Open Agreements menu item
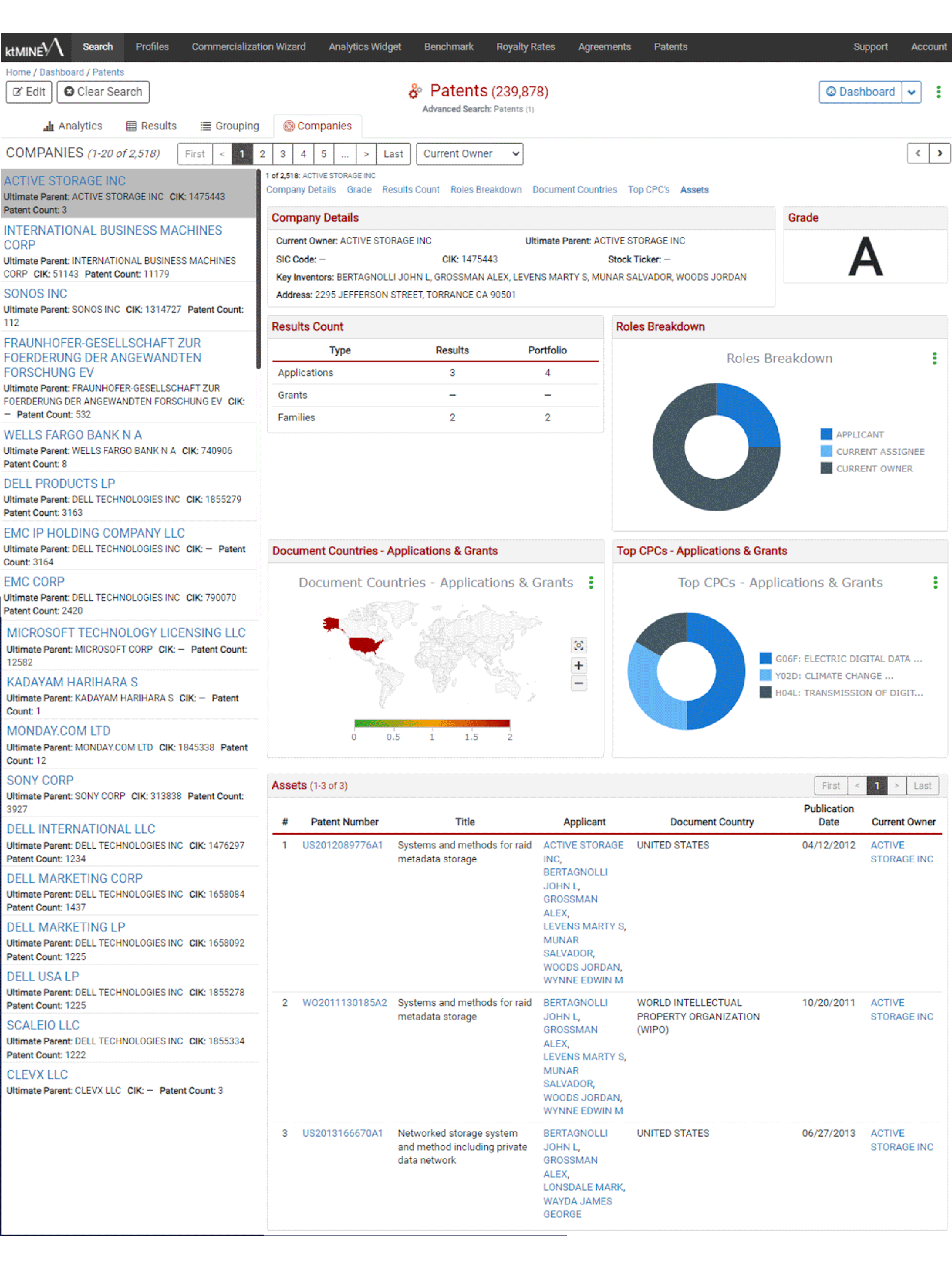 tap(604, 47)
